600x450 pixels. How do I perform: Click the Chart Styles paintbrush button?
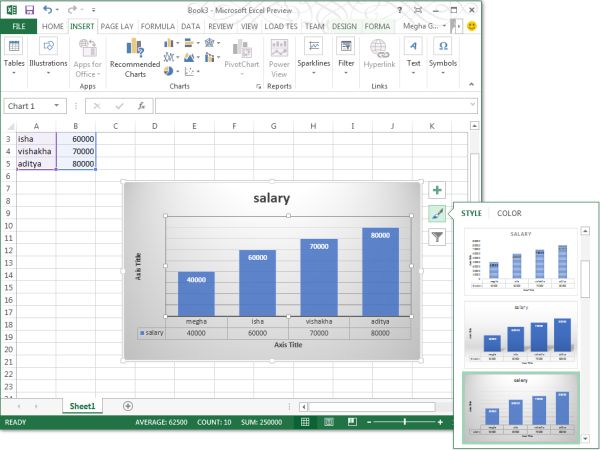(x=437, y=214)
